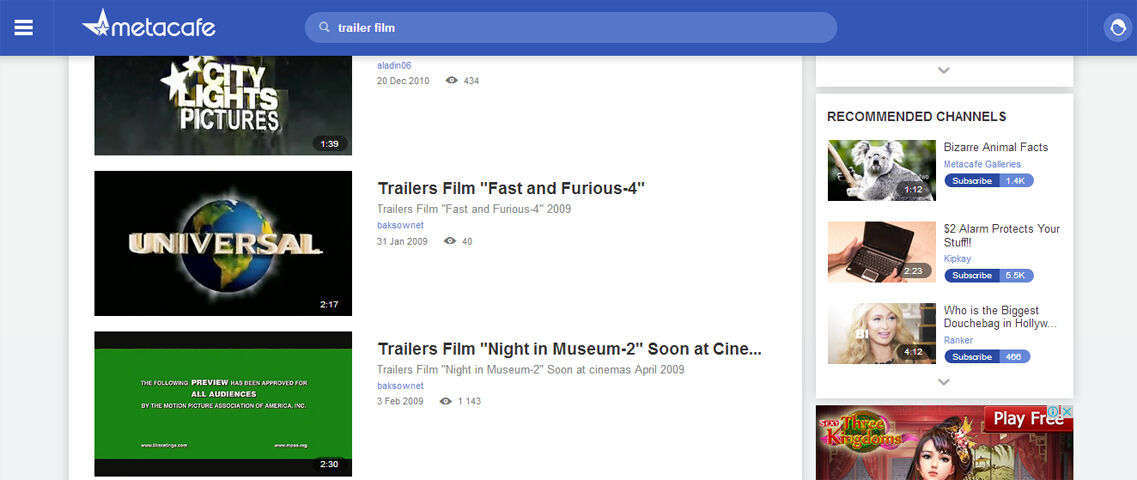1137x480 pixels.
Task: Open the koala Bizarre Animal Facts thumbnail
Action: coord(882,170)
